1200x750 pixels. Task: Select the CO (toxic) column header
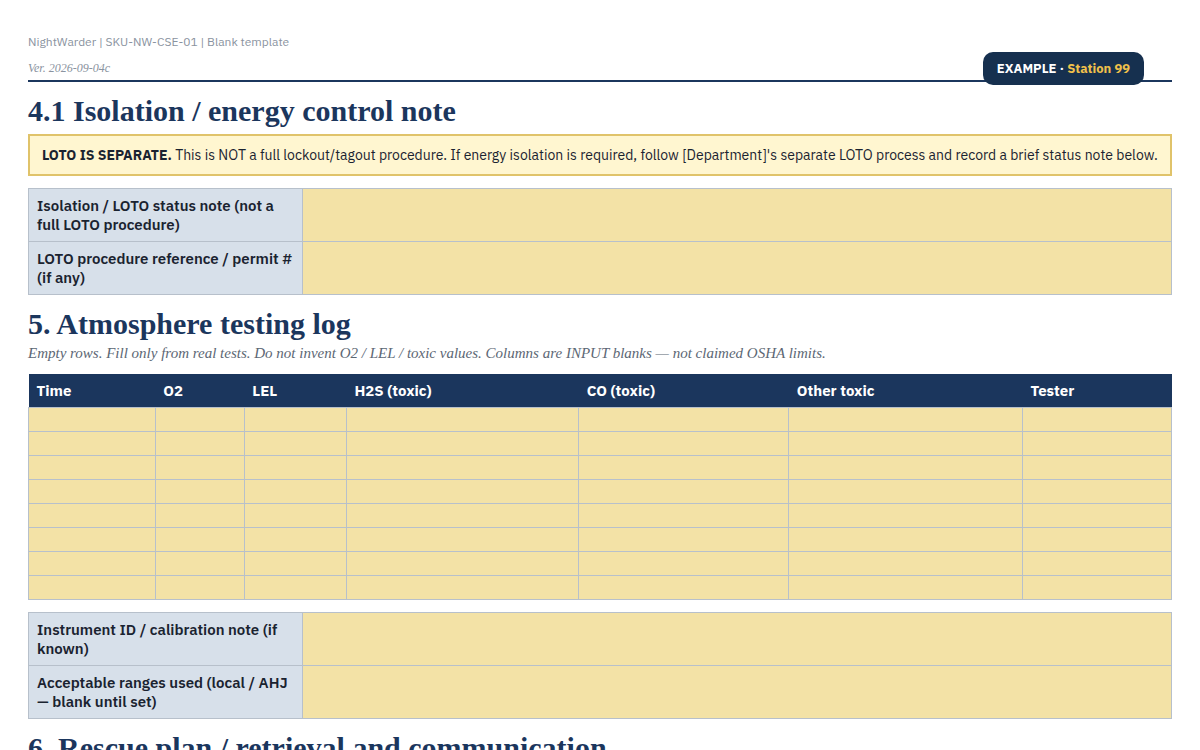click(x=683, y=391)
